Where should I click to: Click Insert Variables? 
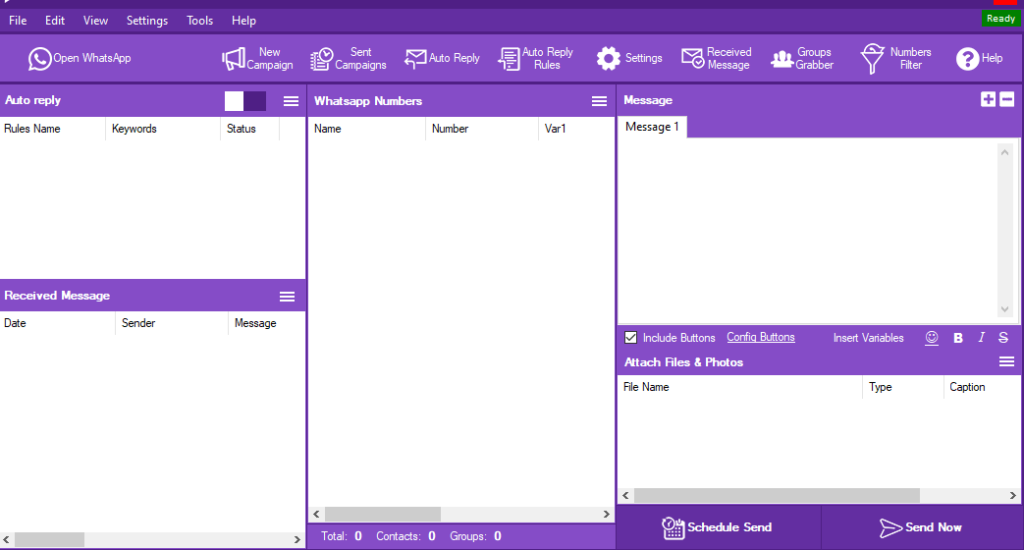868,338
